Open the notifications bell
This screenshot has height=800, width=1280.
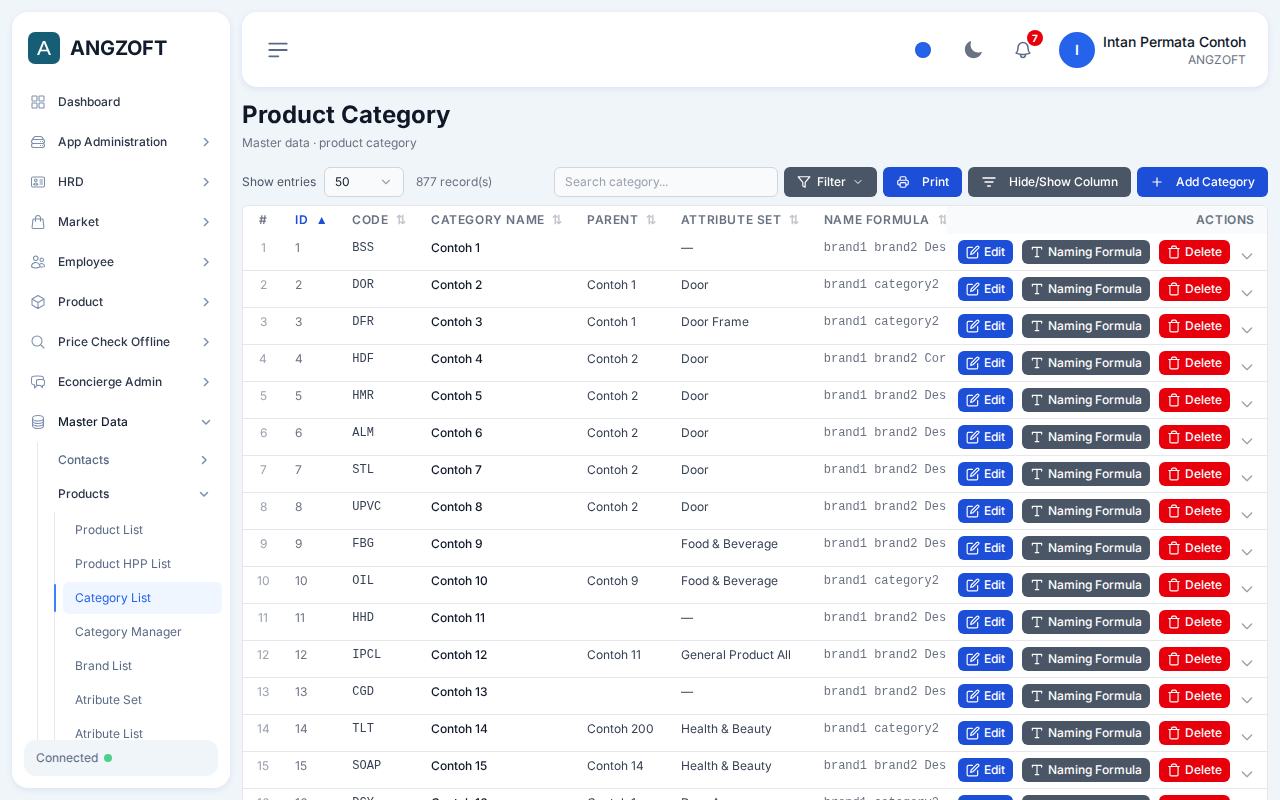click(1023, 50)
